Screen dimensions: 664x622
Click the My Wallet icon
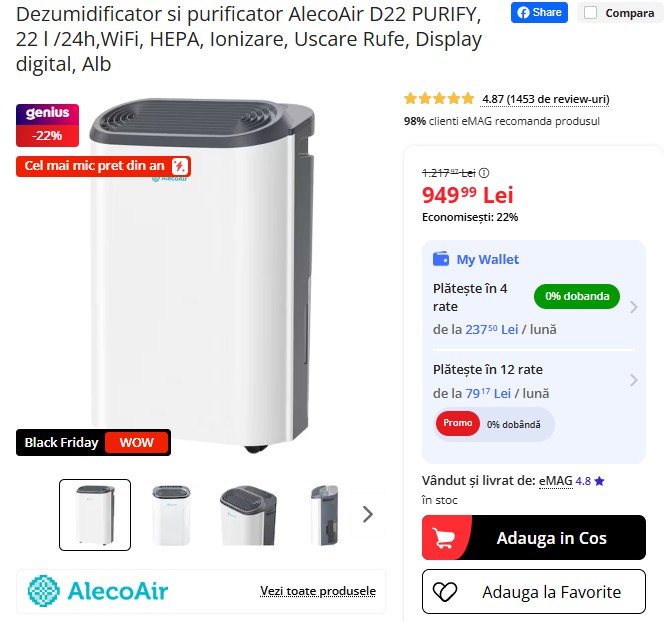tap(441, 259)
